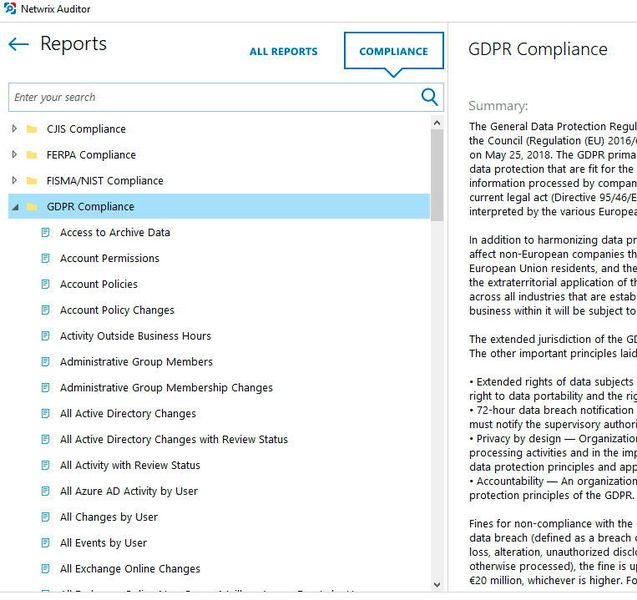
Task: Select the CJIS Compliance folder
Action: click(x=86, y=129)
